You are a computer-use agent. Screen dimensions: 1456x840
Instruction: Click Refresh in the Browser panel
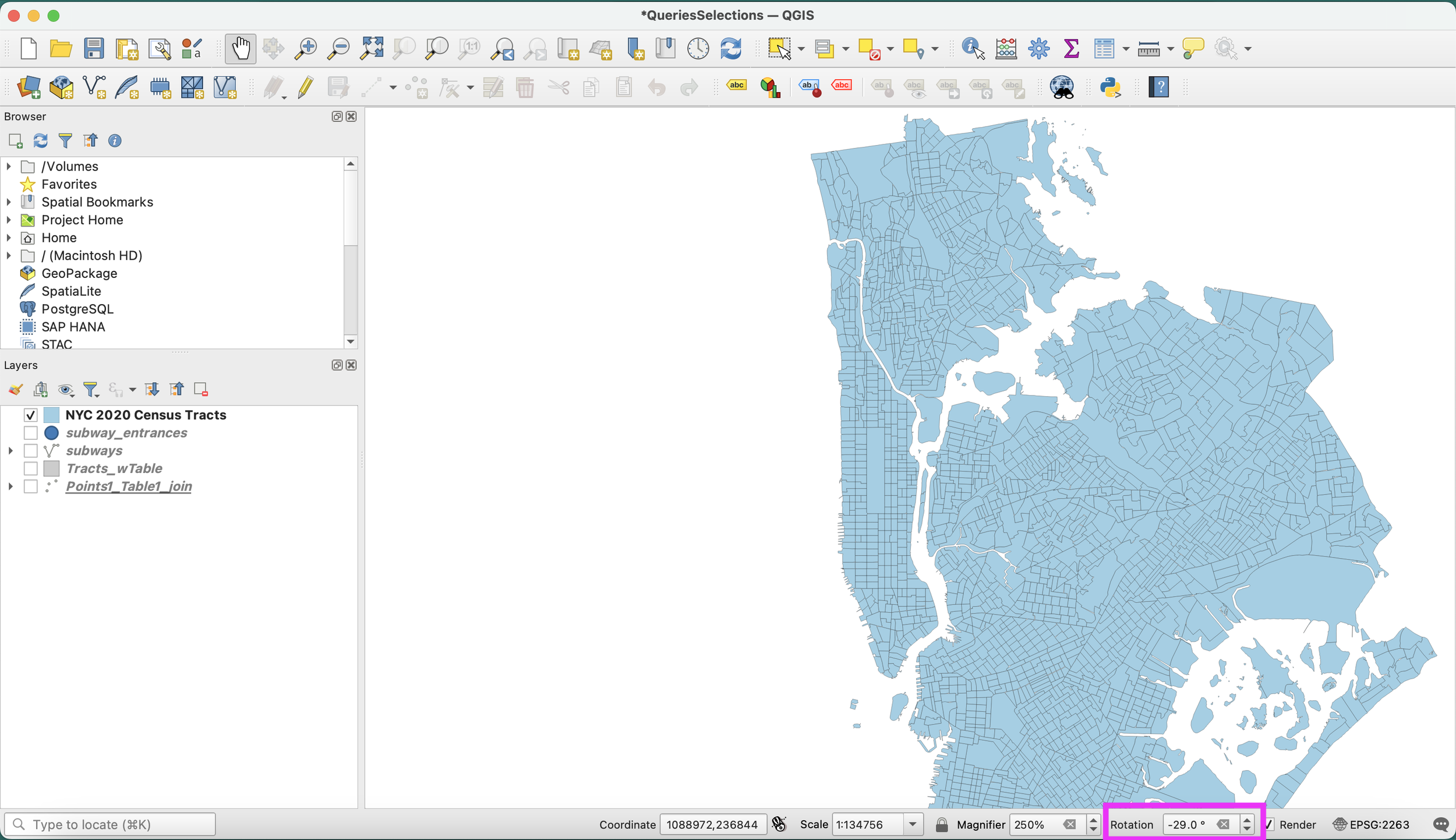tap(40, 141)
